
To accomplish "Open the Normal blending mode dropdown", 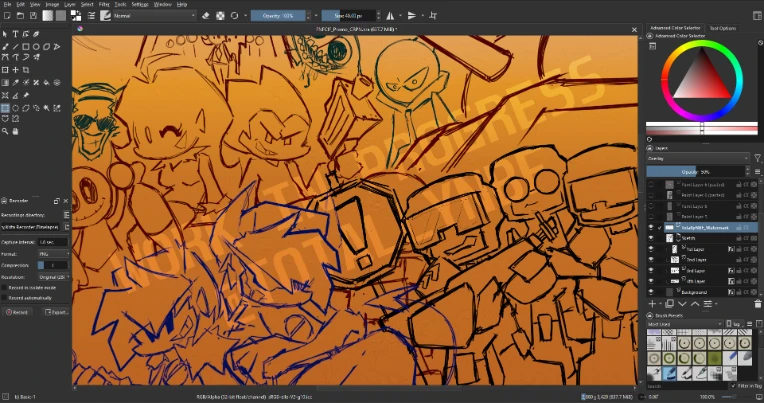I will tap(154, 16).
